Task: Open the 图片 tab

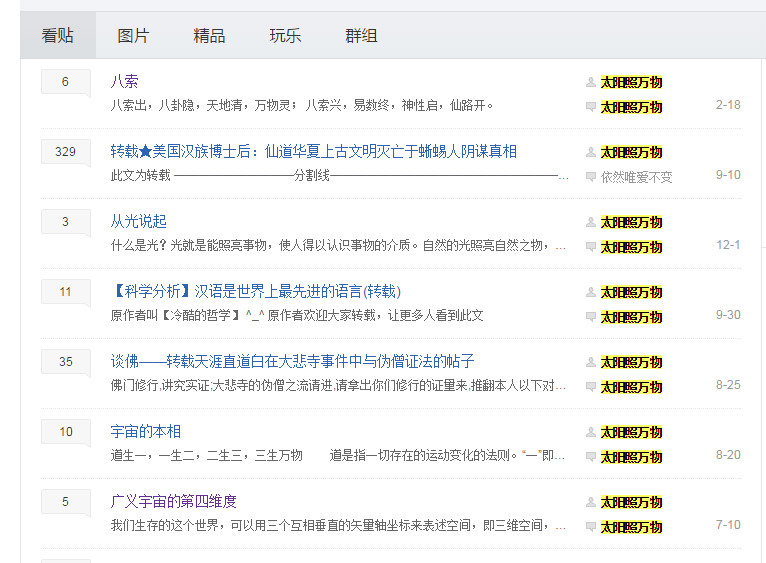Action: coord(133,35)
